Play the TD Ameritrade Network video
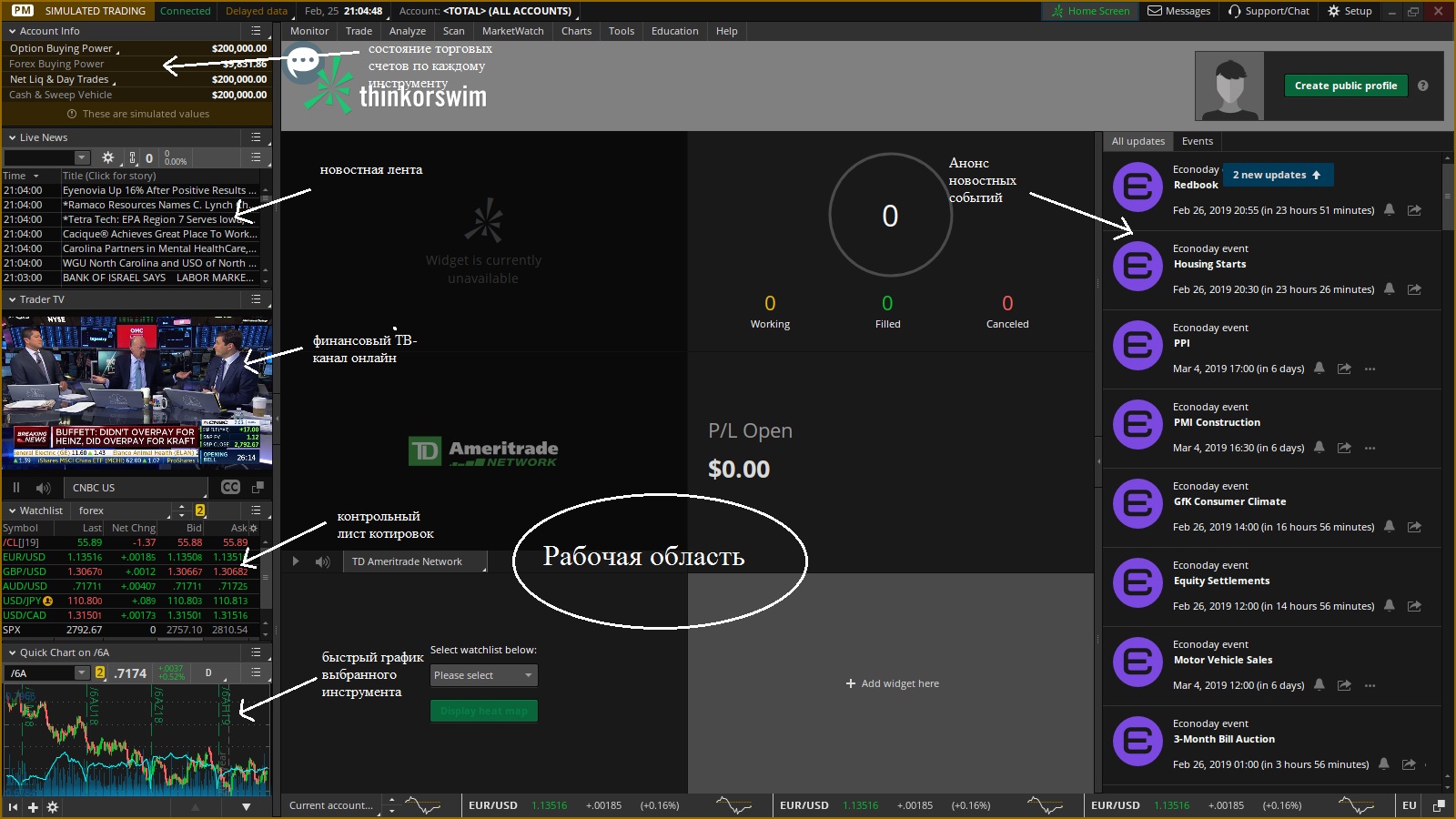Viewport: 1456px width, 819px height. [296, 561]
